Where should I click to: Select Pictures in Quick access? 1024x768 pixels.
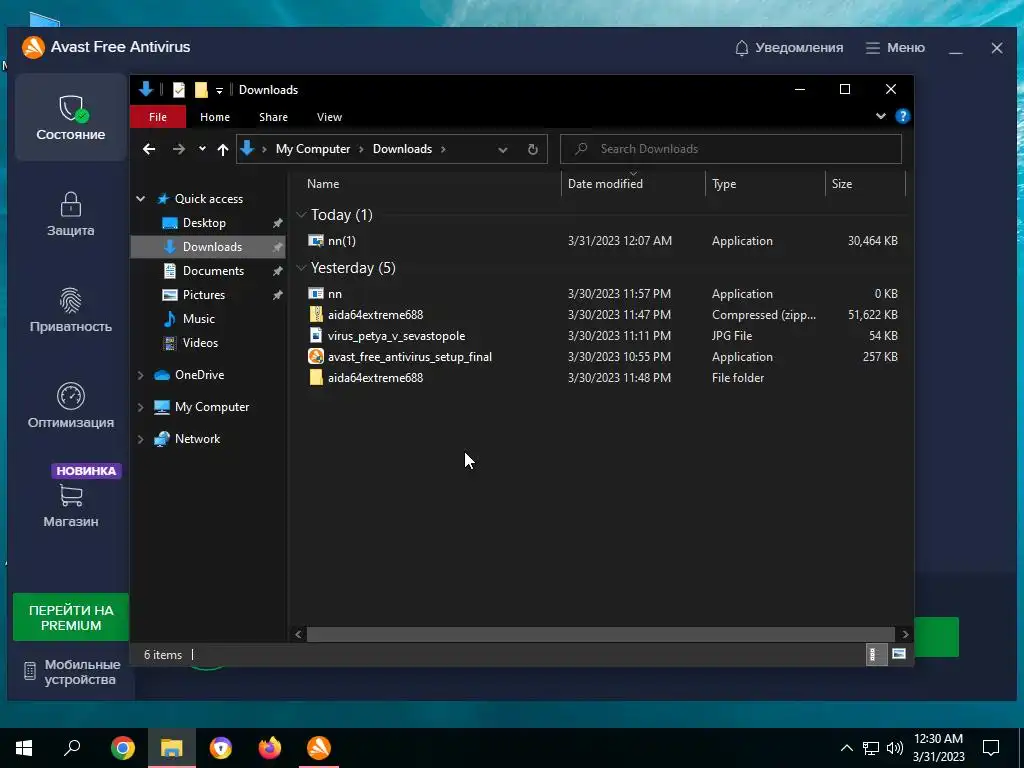(204, 295)
